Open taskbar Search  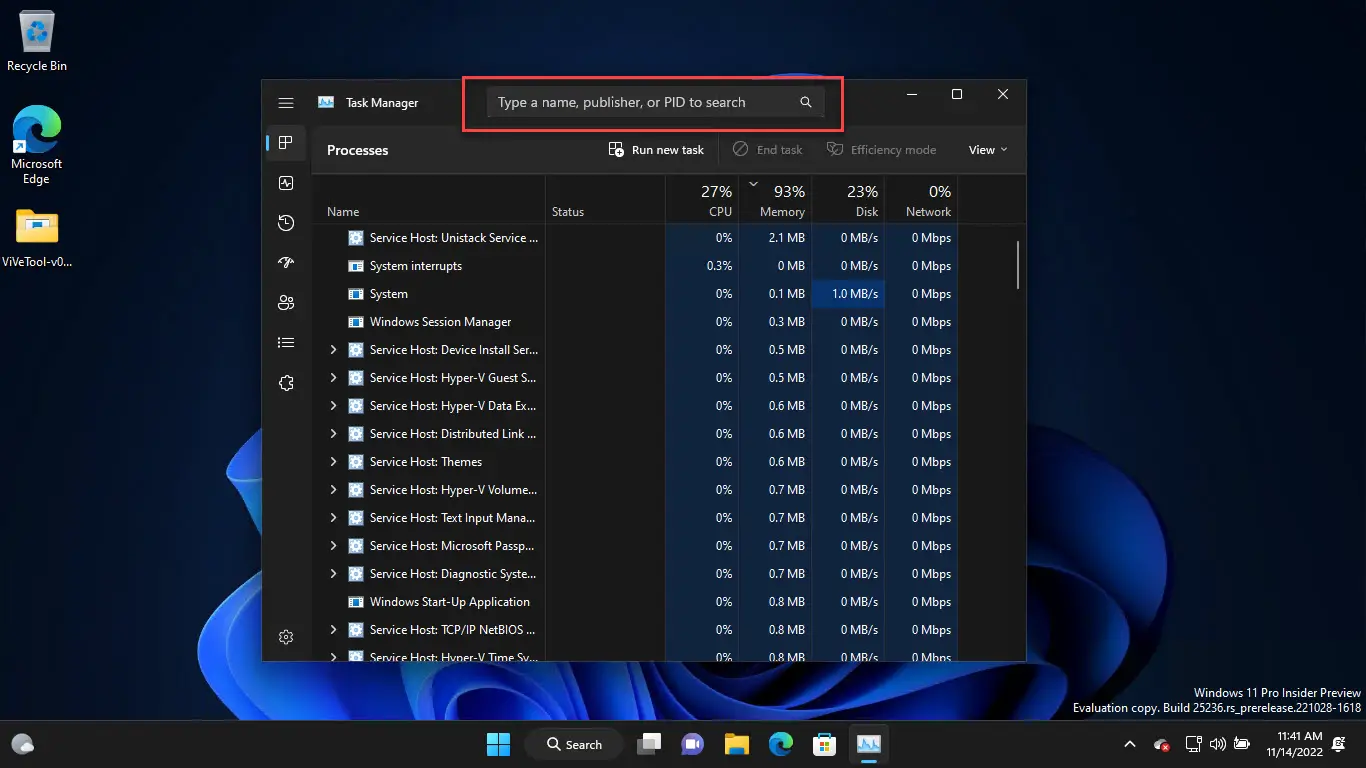pos(574,744)
